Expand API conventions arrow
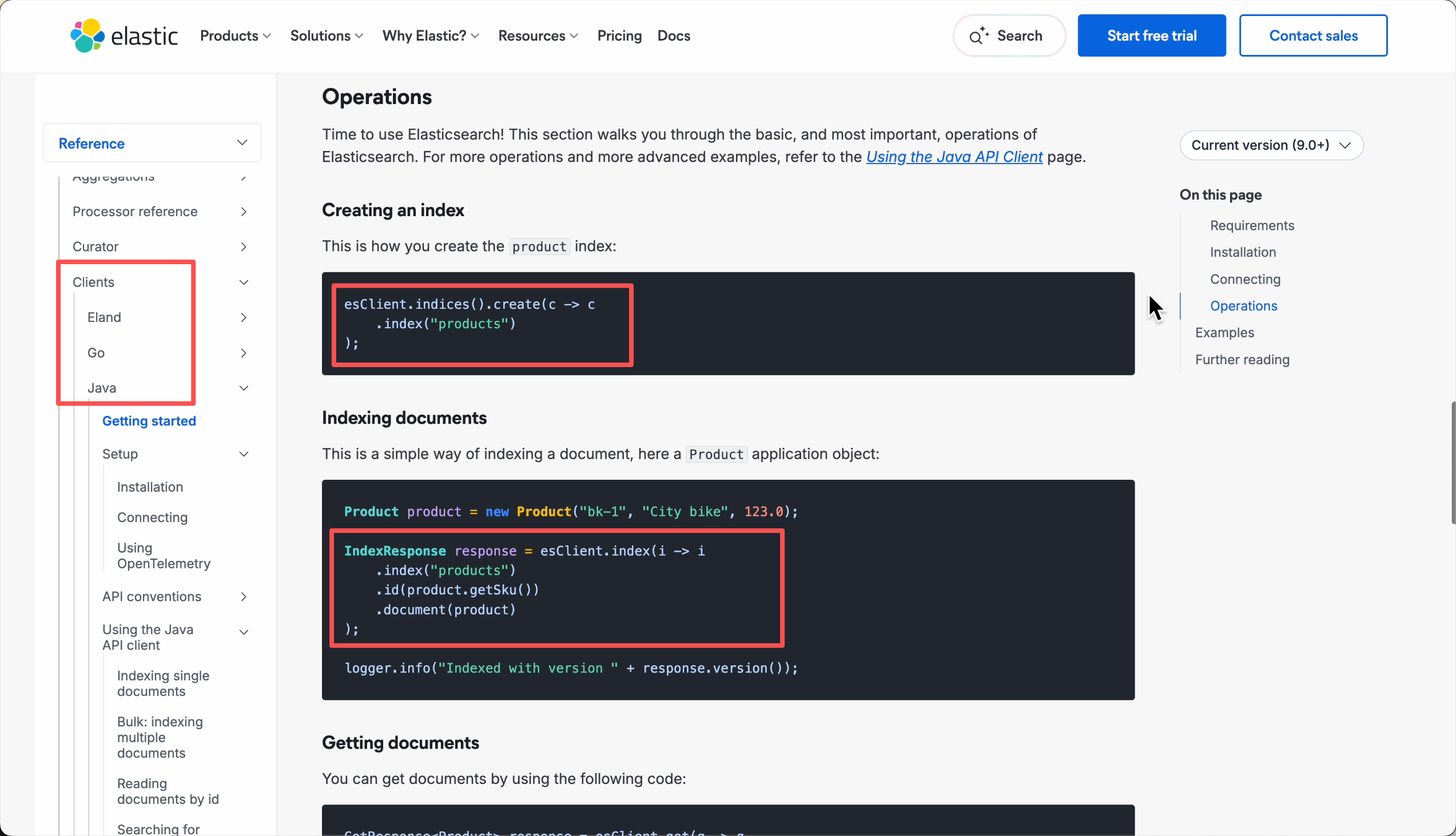The height and width of the screenshot is (836, 1456). pyautogui.click(x=244, y=596)
